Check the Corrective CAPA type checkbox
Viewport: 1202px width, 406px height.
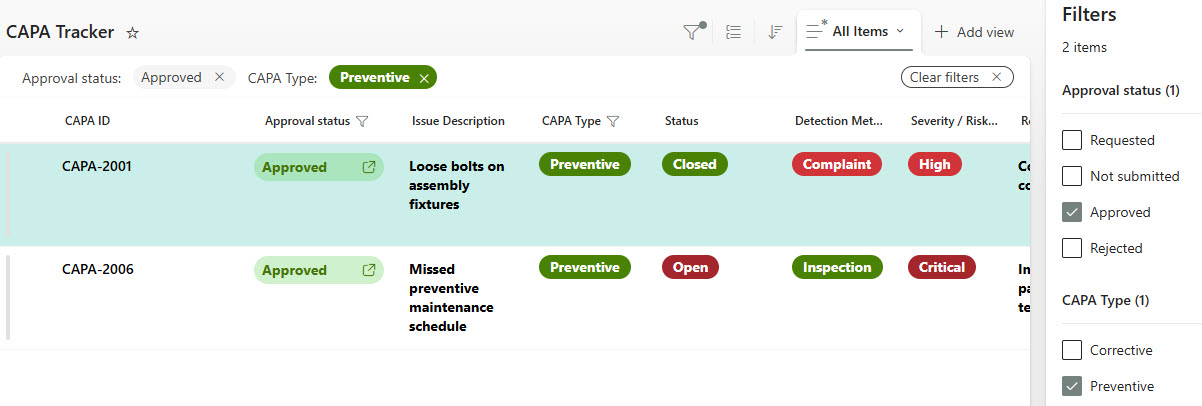[1072, 350]
